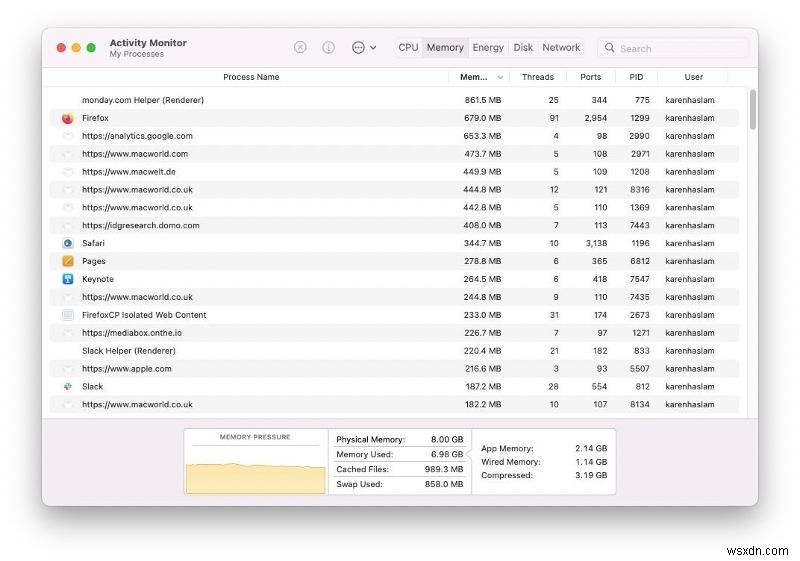The image size is (800, 561).
Task: Click the 861.5 MB memory value
Action: (483, 100)
